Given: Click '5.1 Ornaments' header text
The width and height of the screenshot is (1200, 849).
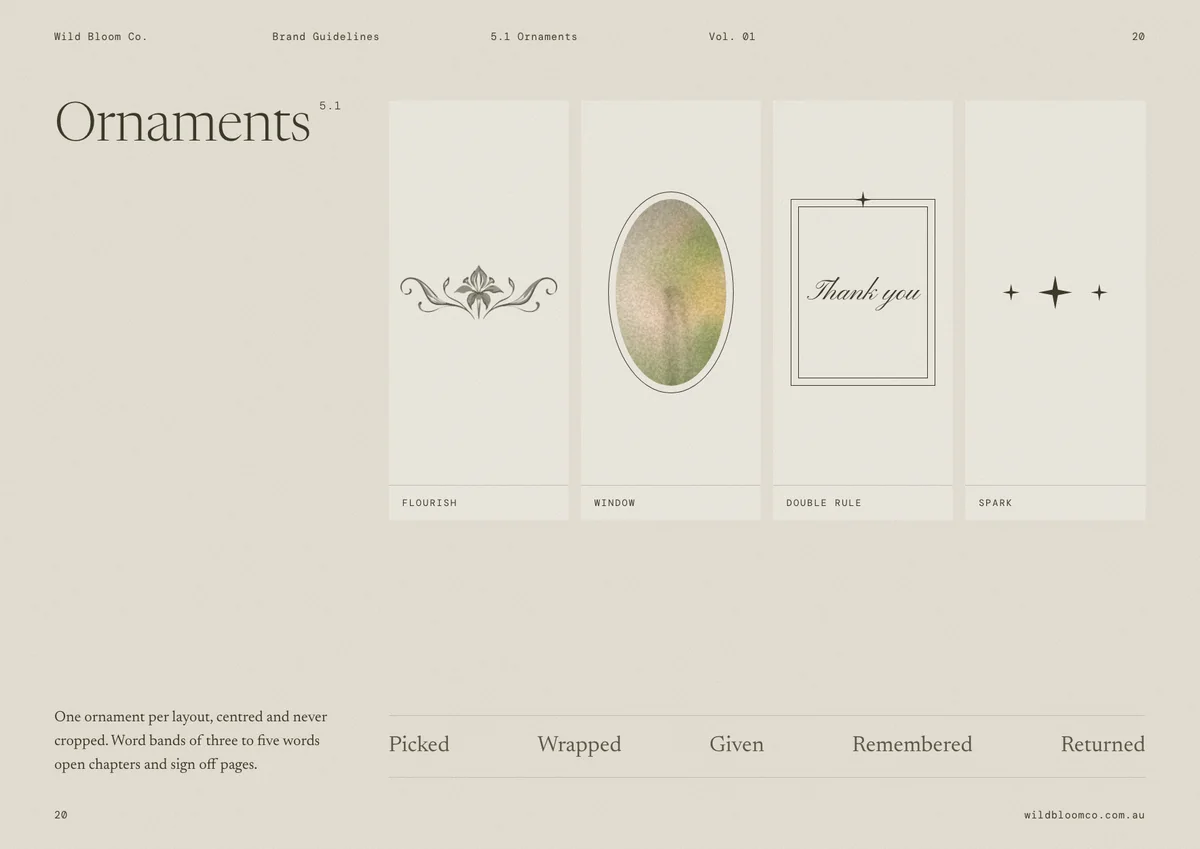Looking at the screenshot, I should (x=534, y=37).
